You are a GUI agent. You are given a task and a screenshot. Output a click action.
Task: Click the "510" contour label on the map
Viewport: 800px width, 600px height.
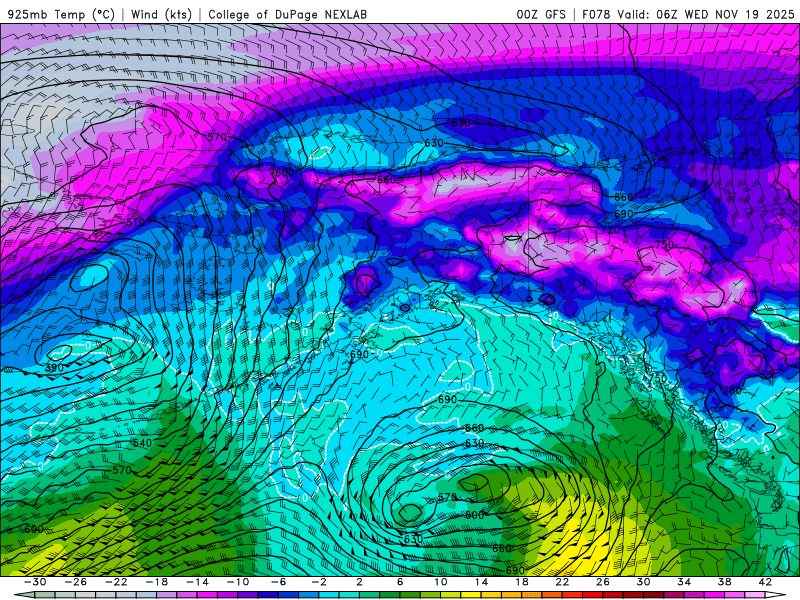[135, 222]
